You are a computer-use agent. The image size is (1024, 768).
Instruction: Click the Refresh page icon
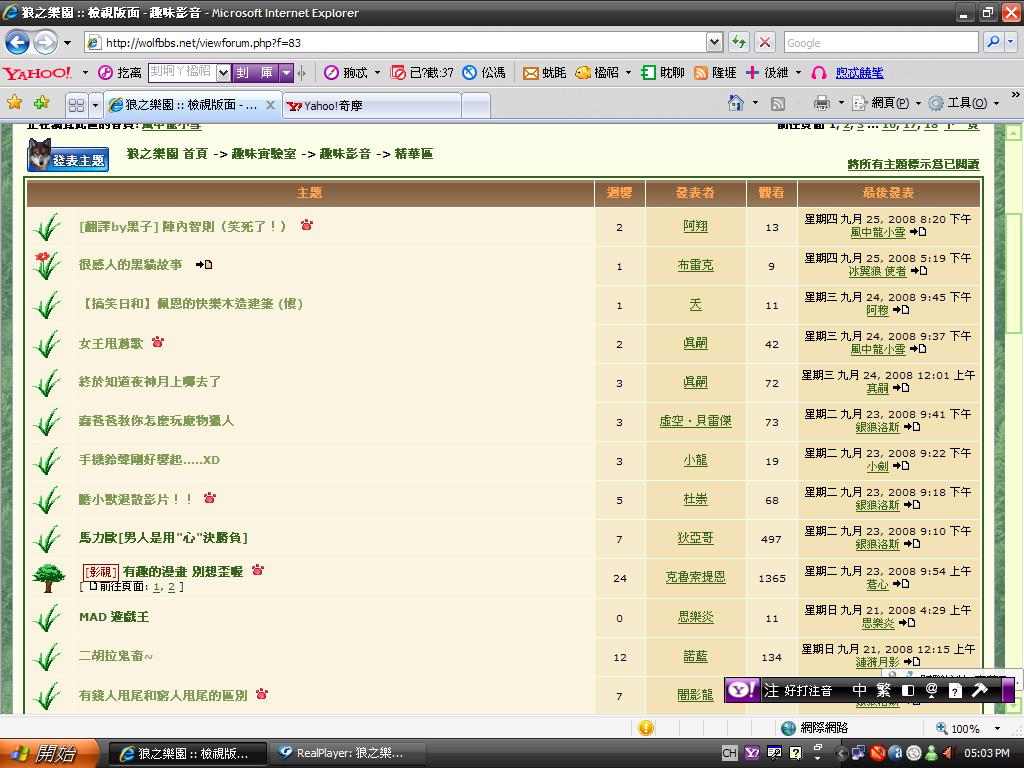pos(739,42)
